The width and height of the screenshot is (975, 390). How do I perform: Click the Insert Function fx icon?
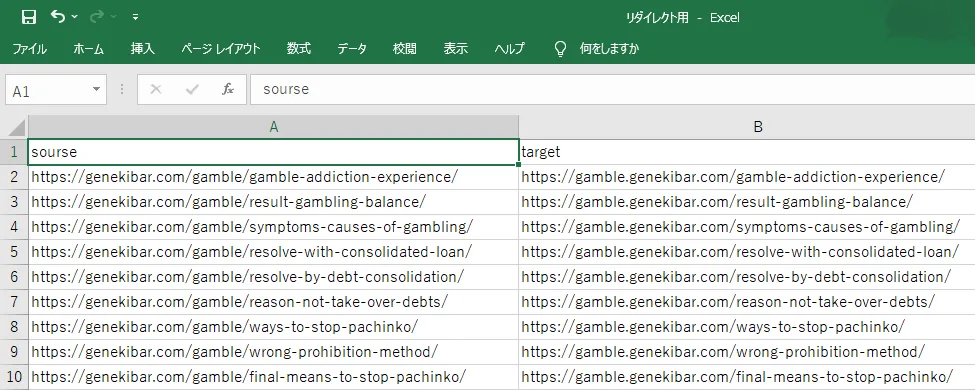(x=228, y=90)
